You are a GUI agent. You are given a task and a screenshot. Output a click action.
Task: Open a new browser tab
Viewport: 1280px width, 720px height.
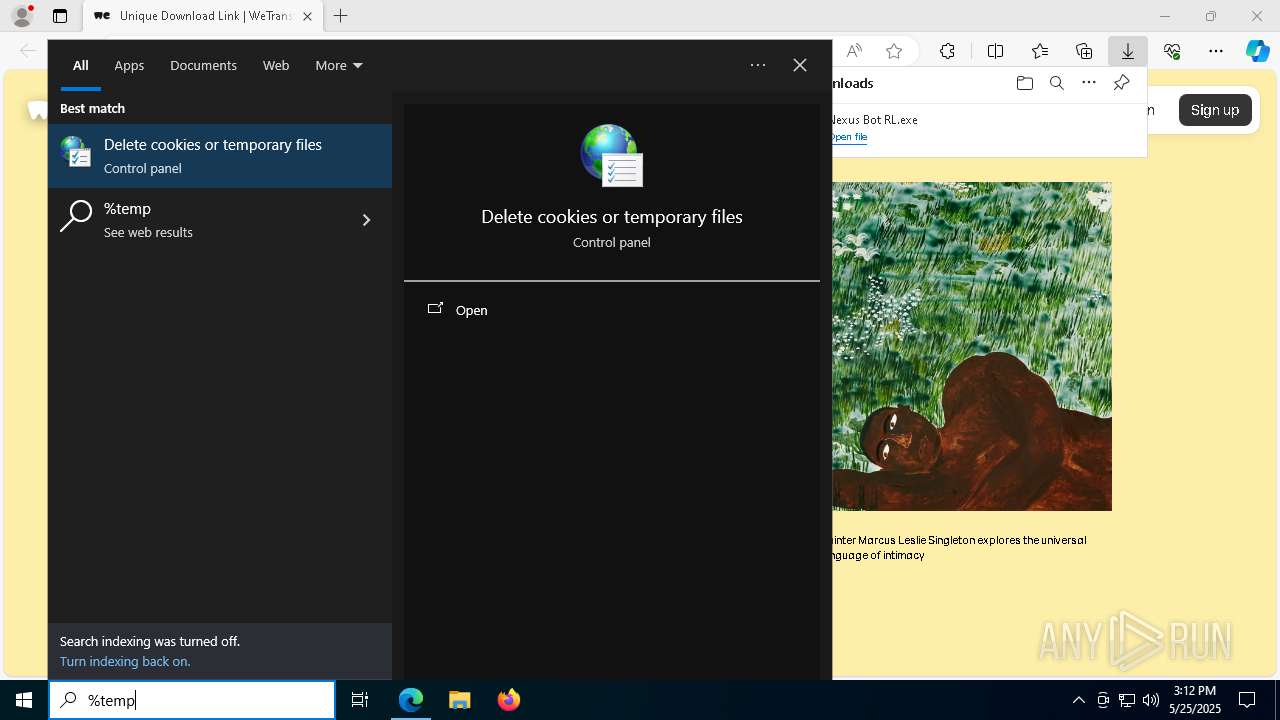[x=341, y=16]
